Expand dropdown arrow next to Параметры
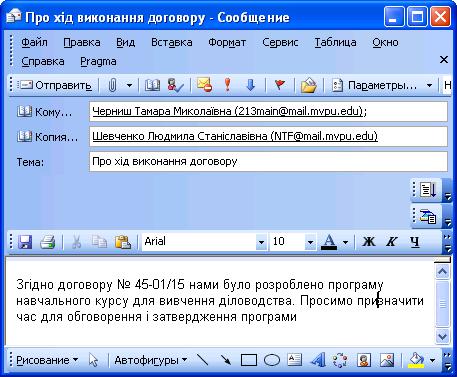Viewport: 457px width, 377px height. [429, 86]
